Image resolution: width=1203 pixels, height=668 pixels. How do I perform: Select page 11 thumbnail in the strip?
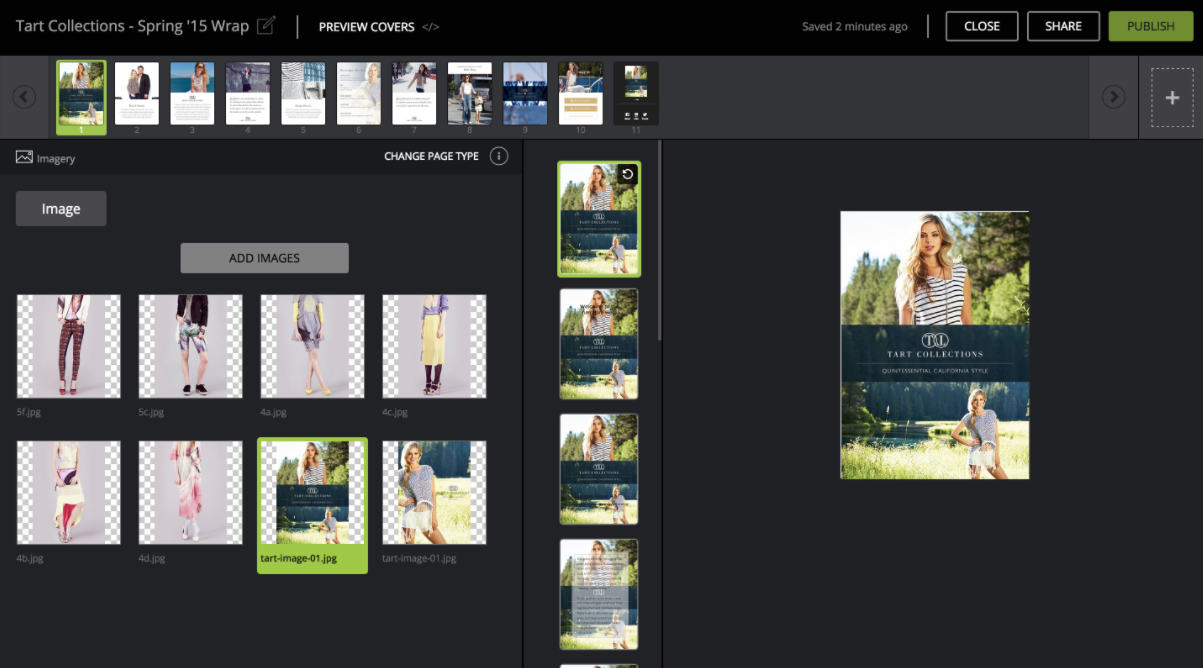[636, 94]
